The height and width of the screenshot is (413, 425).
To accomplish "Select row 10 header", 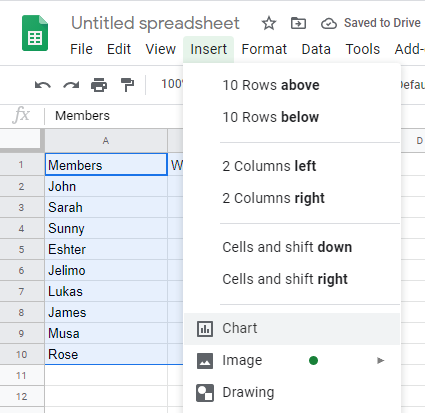I will pyautogui.click(x=21, y=354).
